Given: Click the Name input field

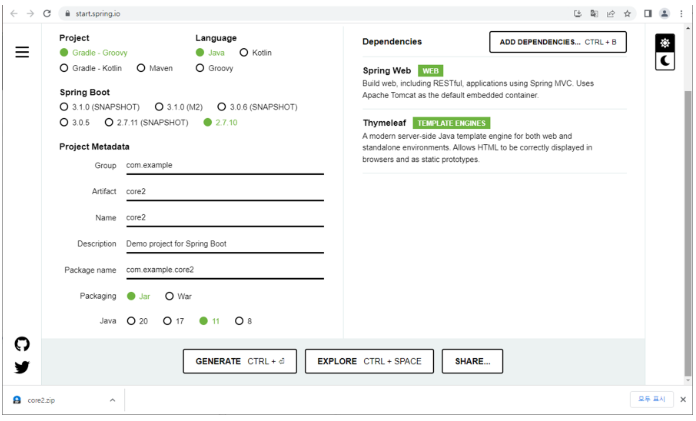Looking at the screenshot, I should pyautogui.click(x=225, y=218).
